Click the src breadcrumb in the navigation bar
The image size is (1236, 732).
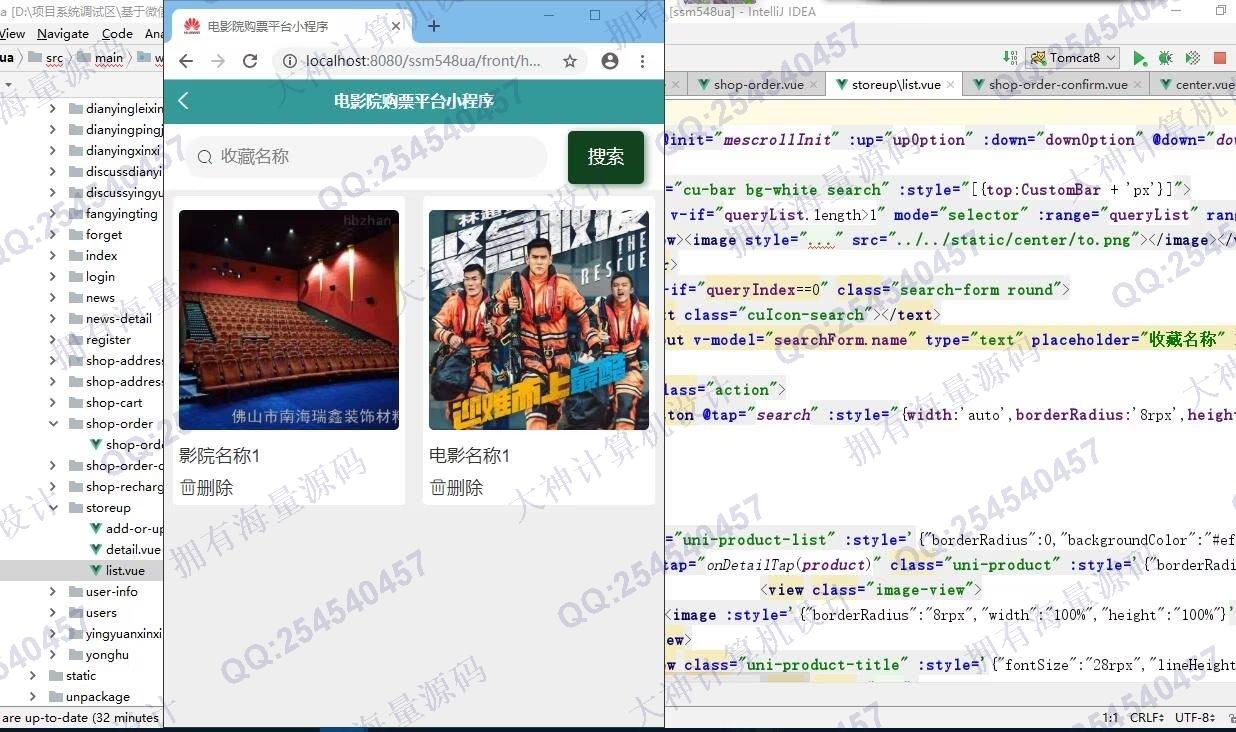coord(54,58)
